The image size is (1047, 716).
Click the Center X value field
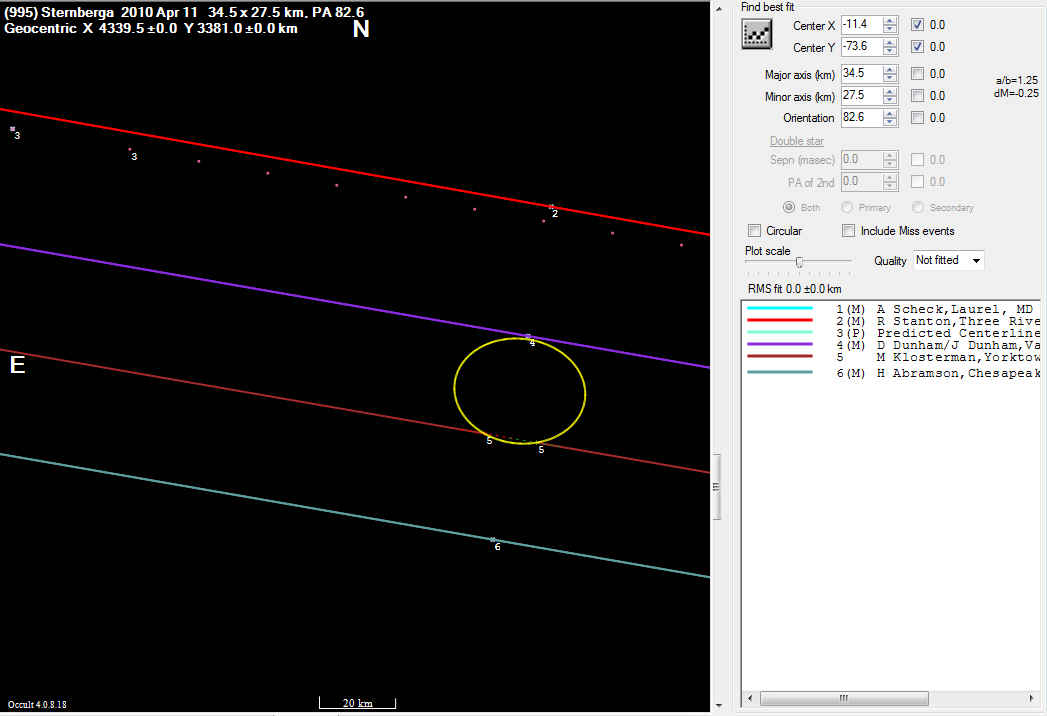pyautogui.click(x=861, y=25)
